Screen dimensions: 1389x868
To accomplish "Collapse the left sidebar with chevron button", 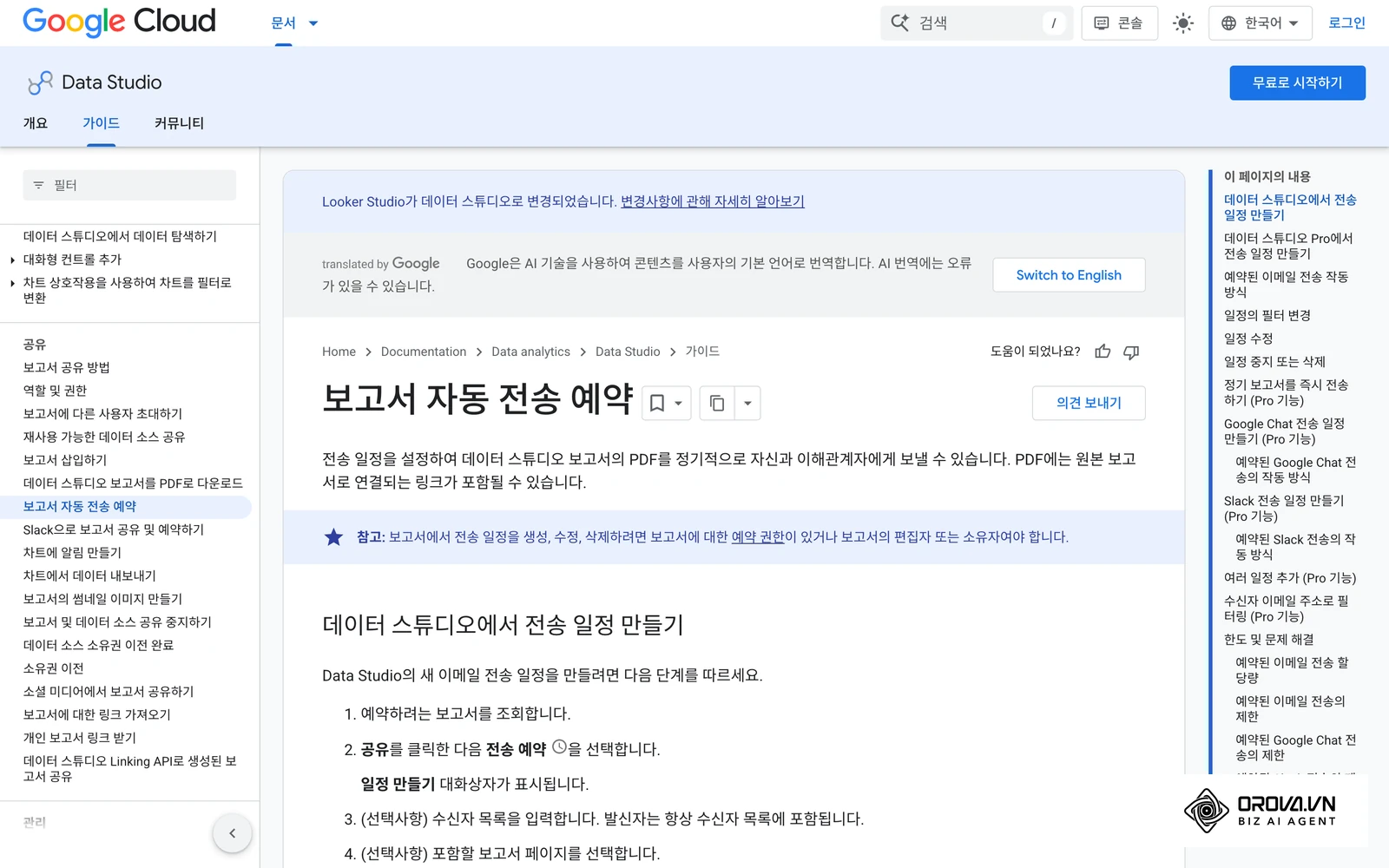I will click(232, 833).
